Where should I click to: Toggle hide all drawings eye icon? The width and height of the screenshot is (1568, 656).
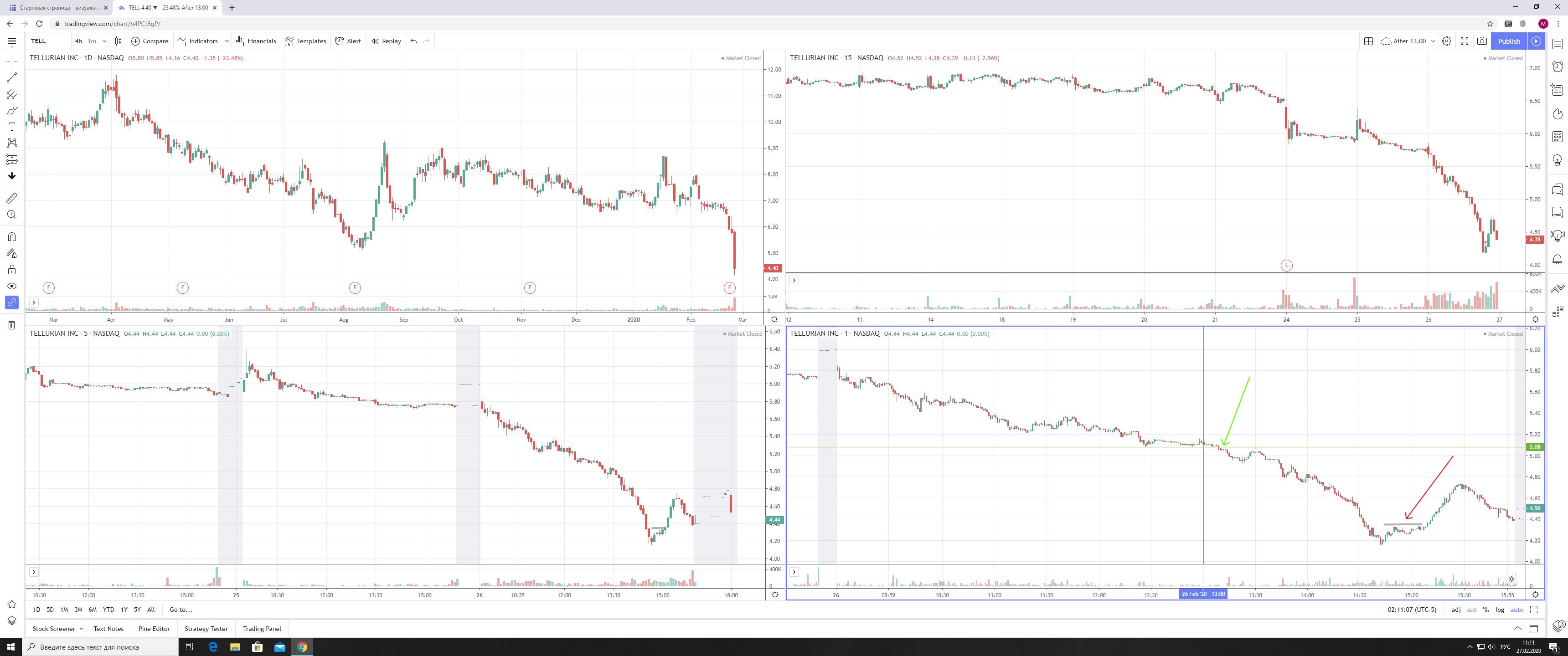pos(11,286)
